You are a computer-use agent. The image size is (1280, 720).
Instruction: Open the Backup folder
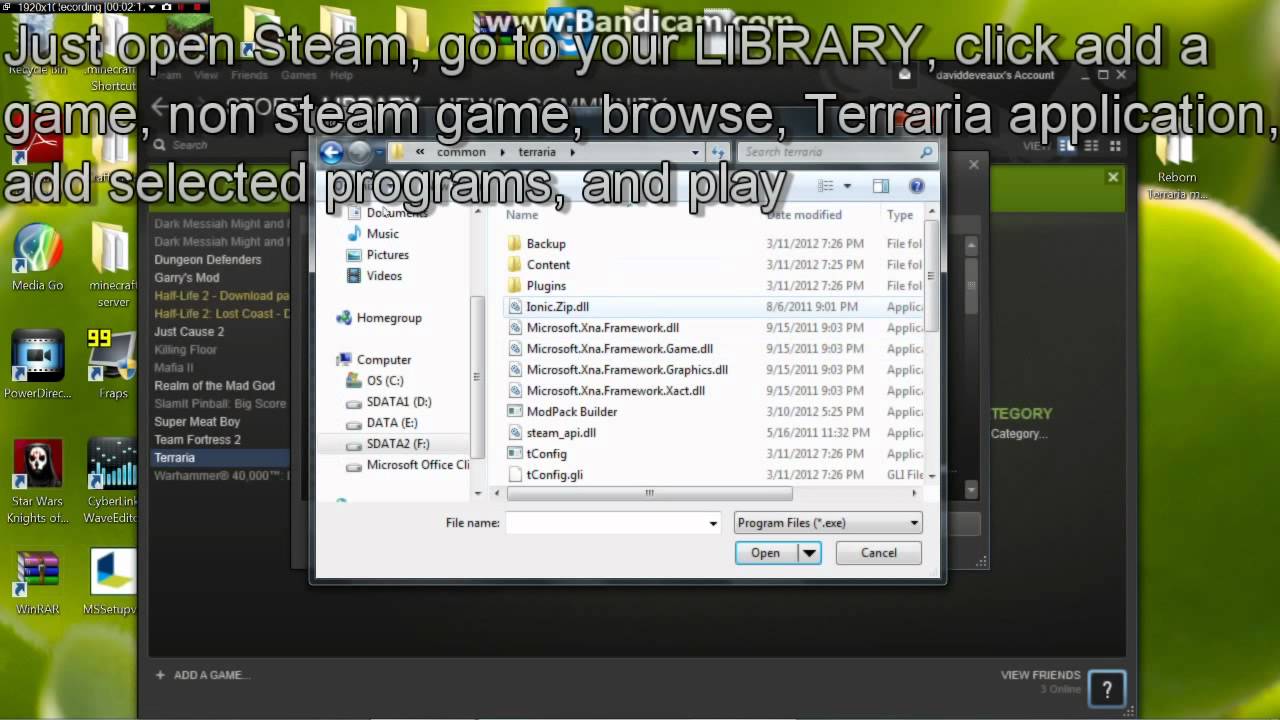(x=546, y=244)
